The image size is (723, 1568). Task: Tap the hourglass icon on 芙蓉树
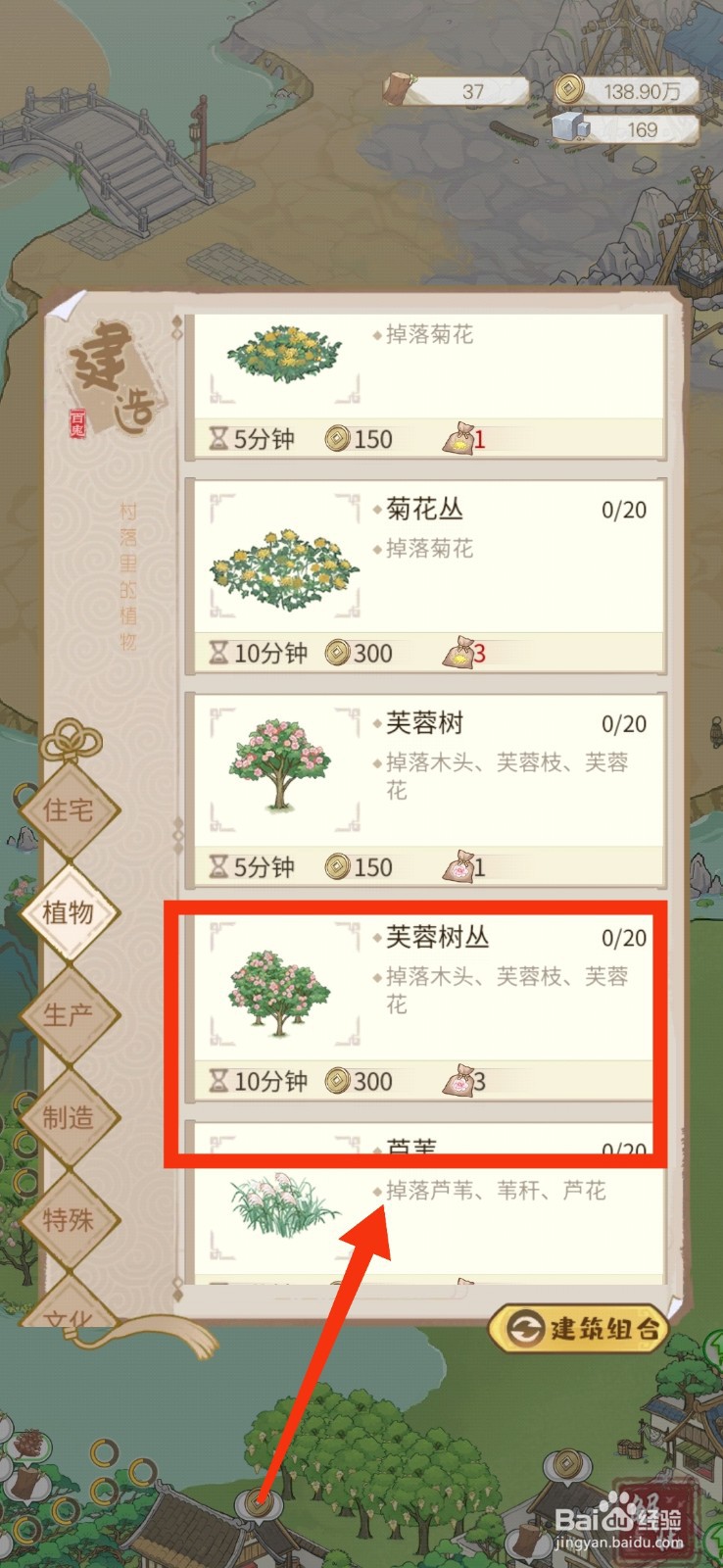click(x=218, y=866)
